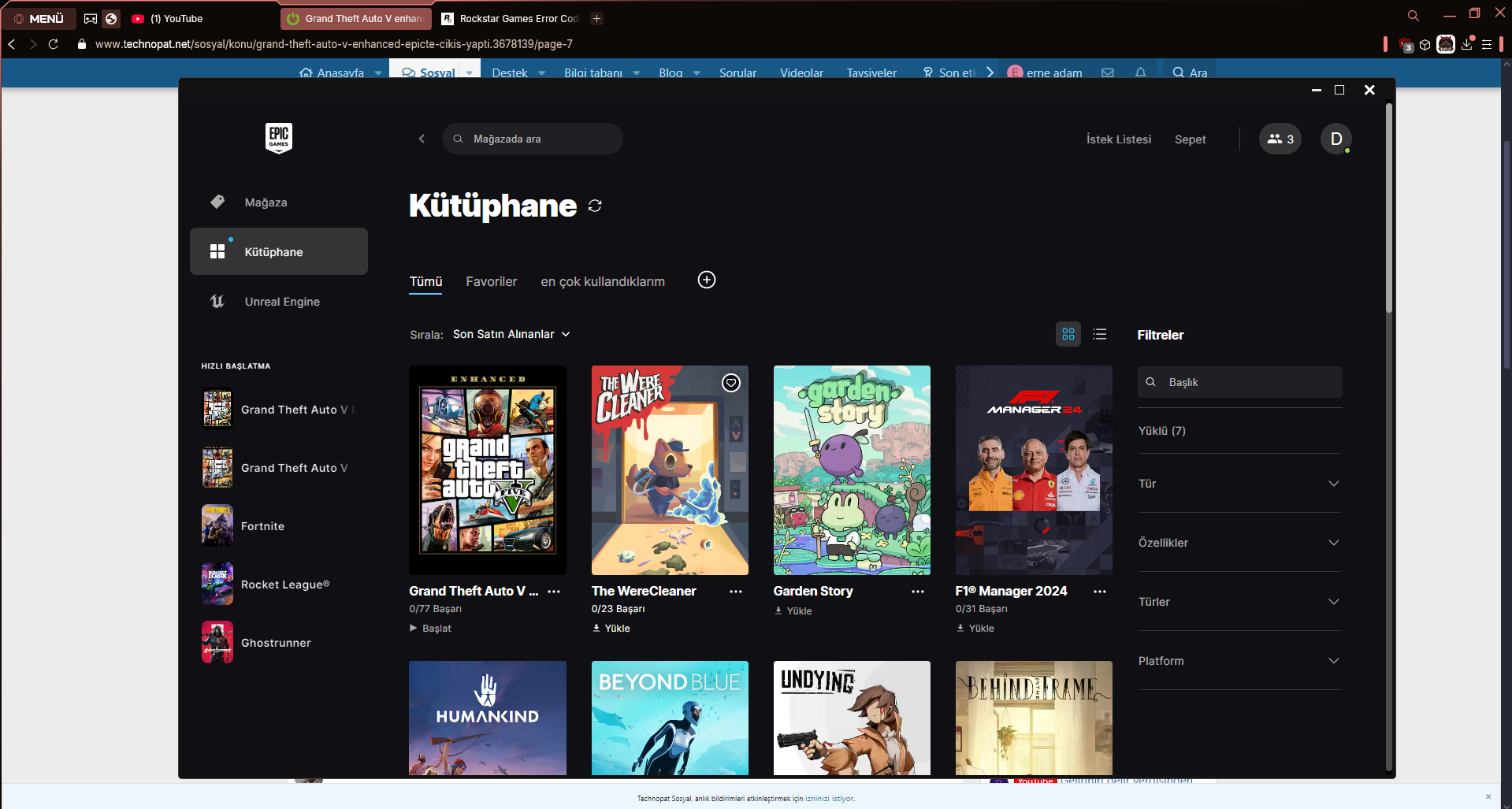Open browser downloads icon
Image resolution: width=1512 pixels, height=809 pixels.
(x=1466, y=44)
